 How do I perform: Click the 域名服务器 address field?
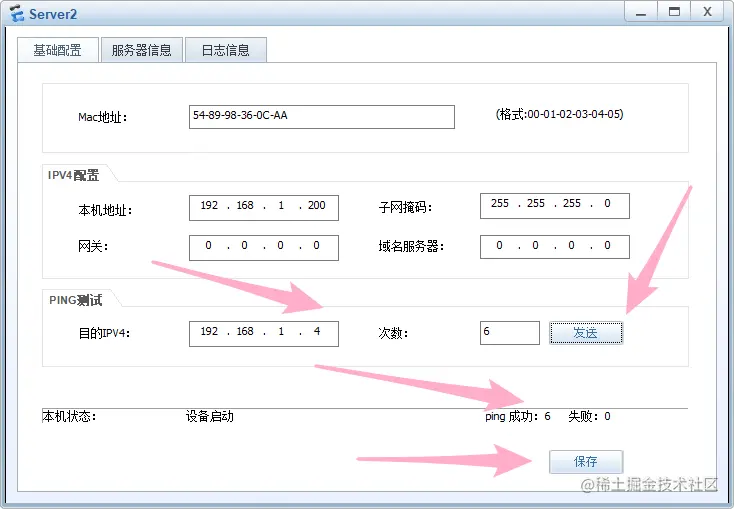coord(555,246)
